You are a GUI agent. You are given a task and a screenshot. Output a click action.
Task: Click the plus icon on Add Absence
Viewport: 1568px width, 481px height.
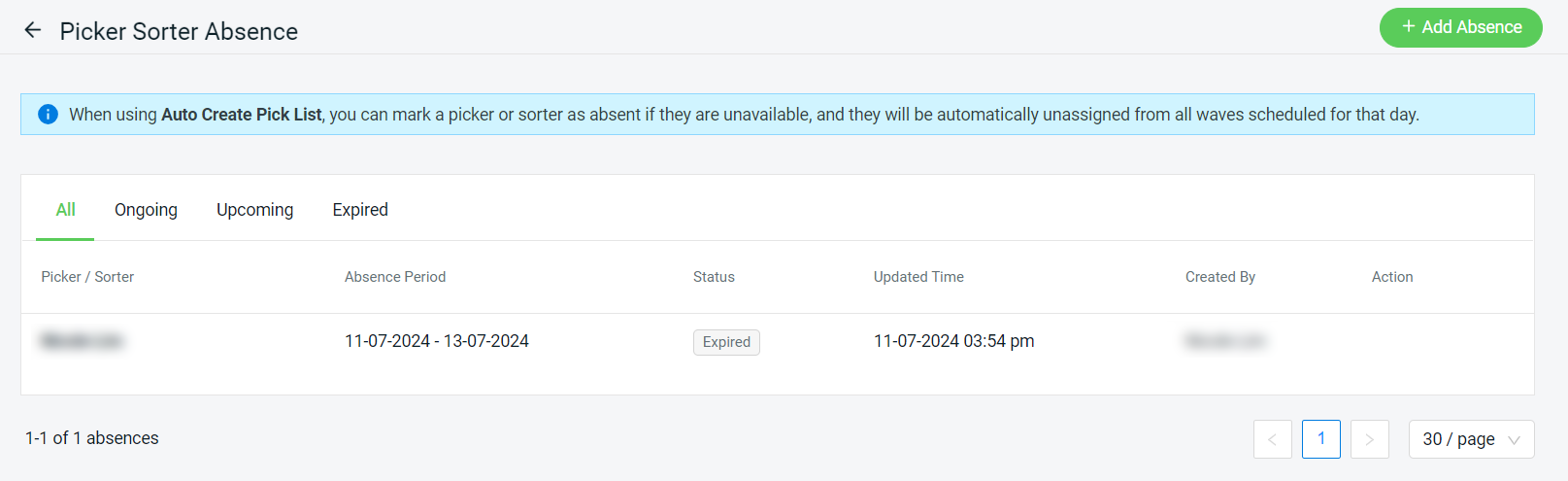(1408, 27)
